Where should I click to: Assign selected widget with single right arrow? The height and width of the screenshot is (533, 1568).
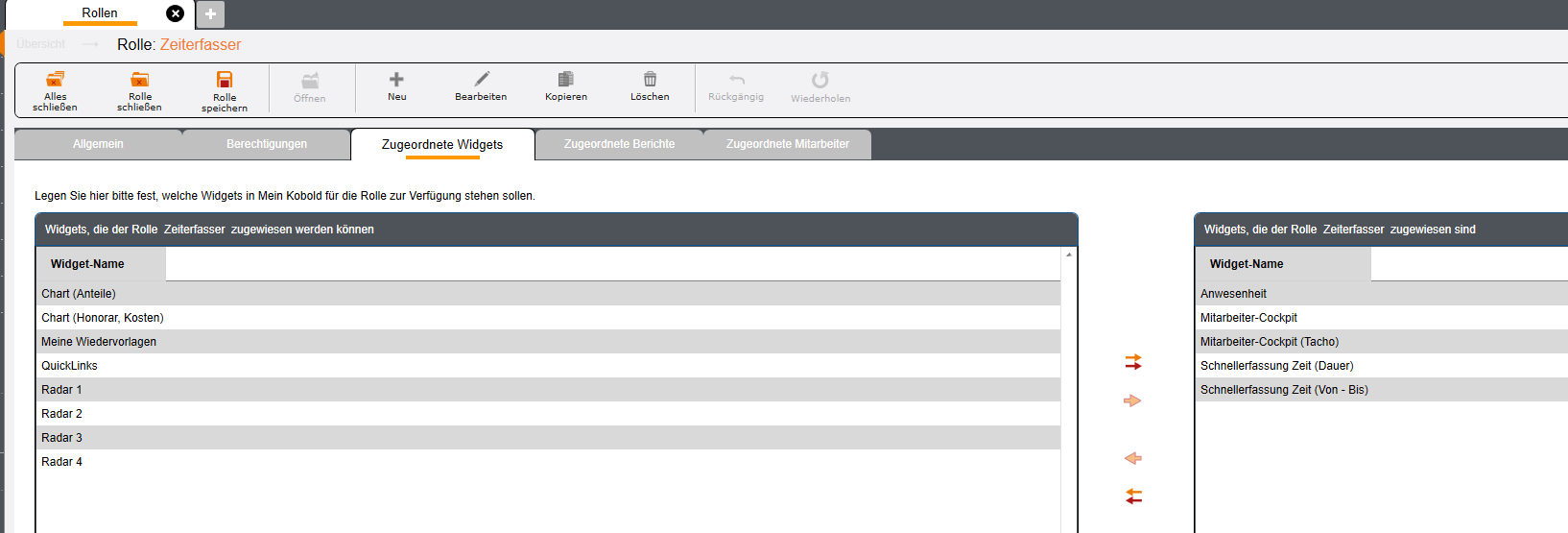point(1133,400)
